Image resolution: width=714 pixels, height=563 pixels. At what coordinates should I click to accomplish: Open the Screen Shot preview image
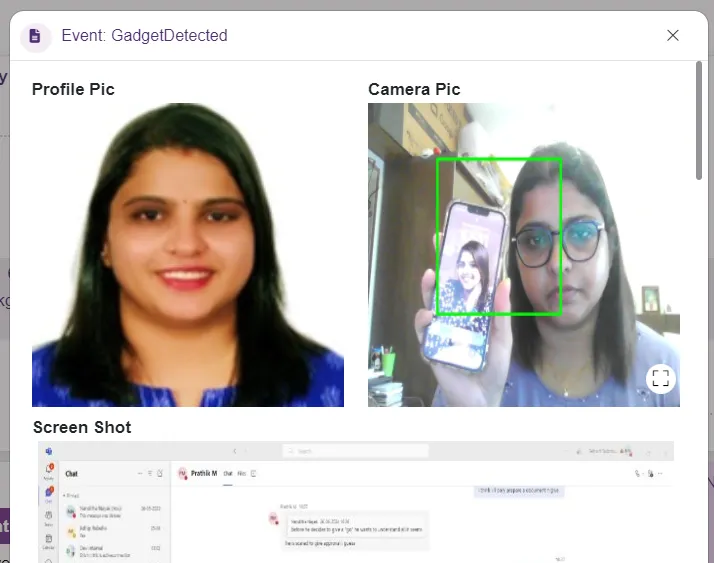pyautogui.click(x=356, y=502)
